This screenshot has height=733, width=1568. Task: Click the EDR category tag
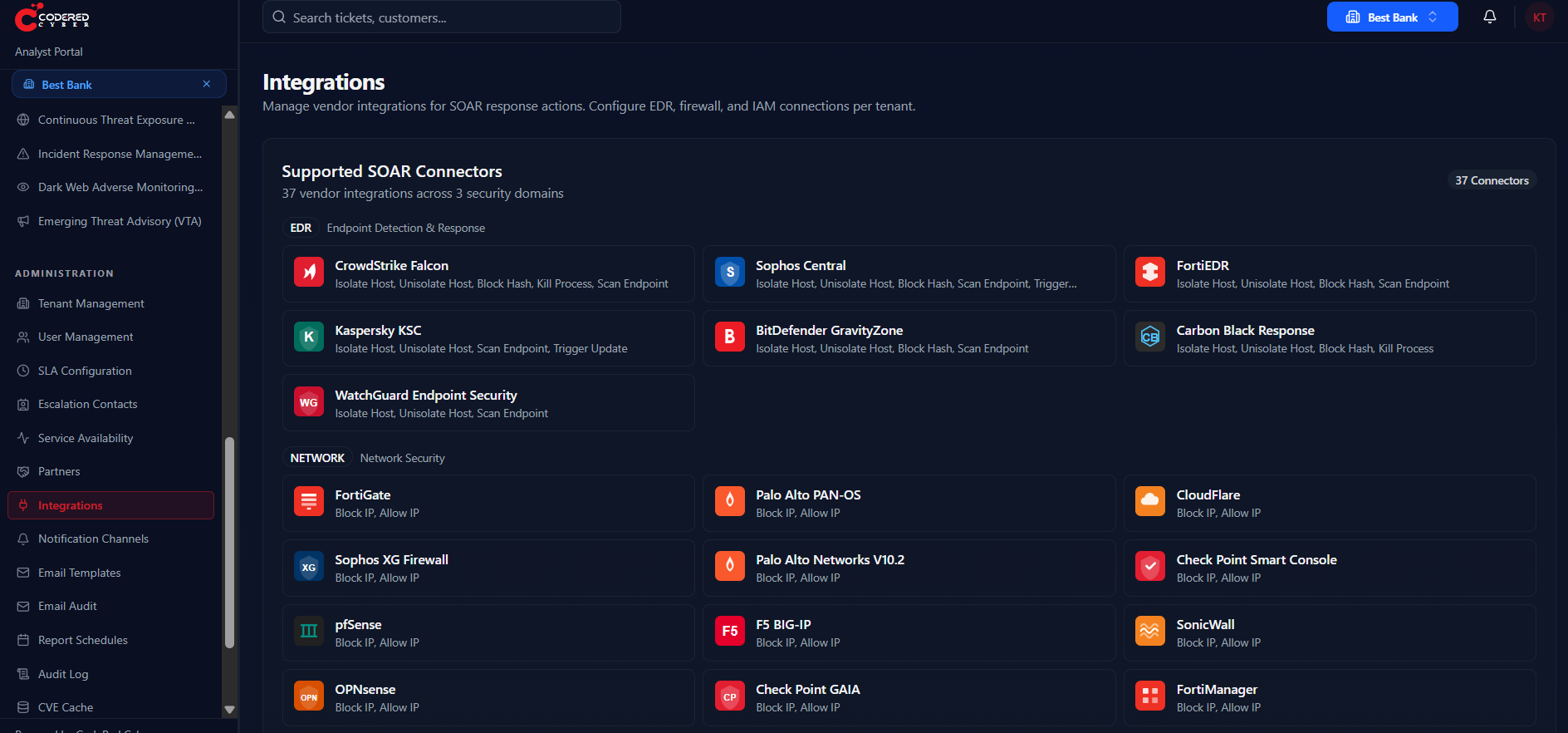click(301, 228)
